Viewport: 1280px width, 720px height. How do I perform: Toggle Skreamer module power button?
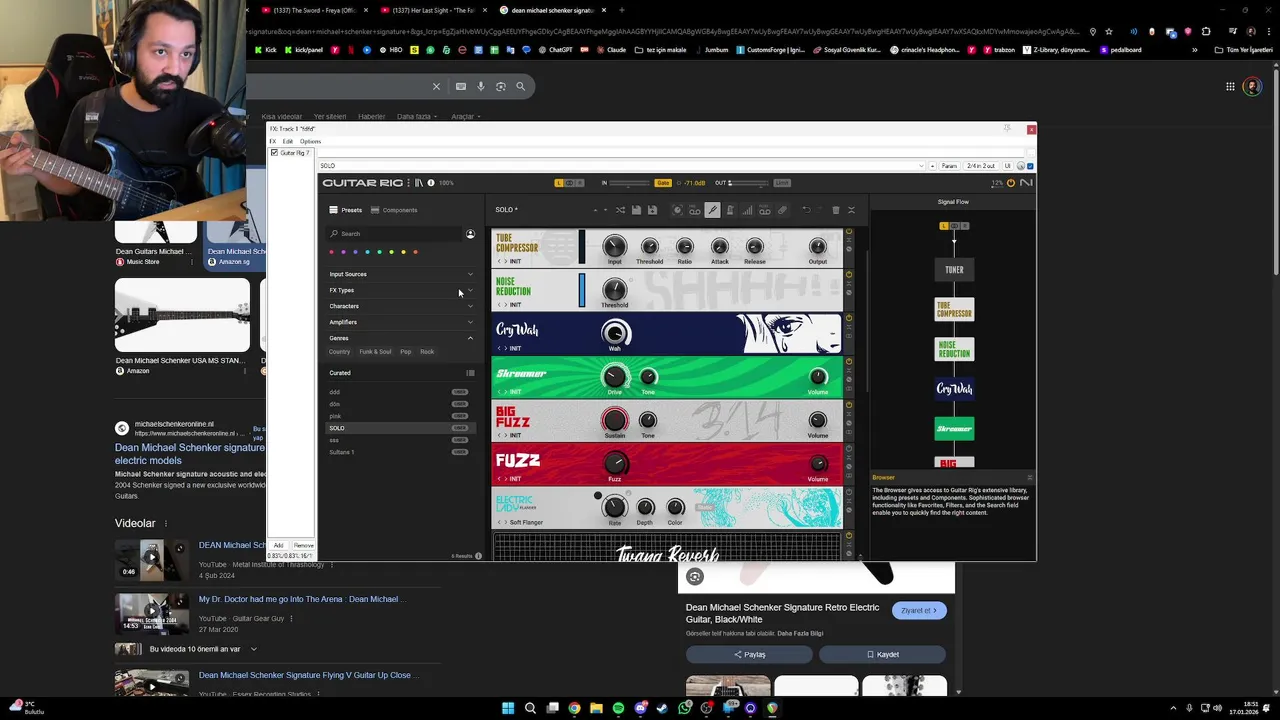pyautogui.click(x=849, y=362)
